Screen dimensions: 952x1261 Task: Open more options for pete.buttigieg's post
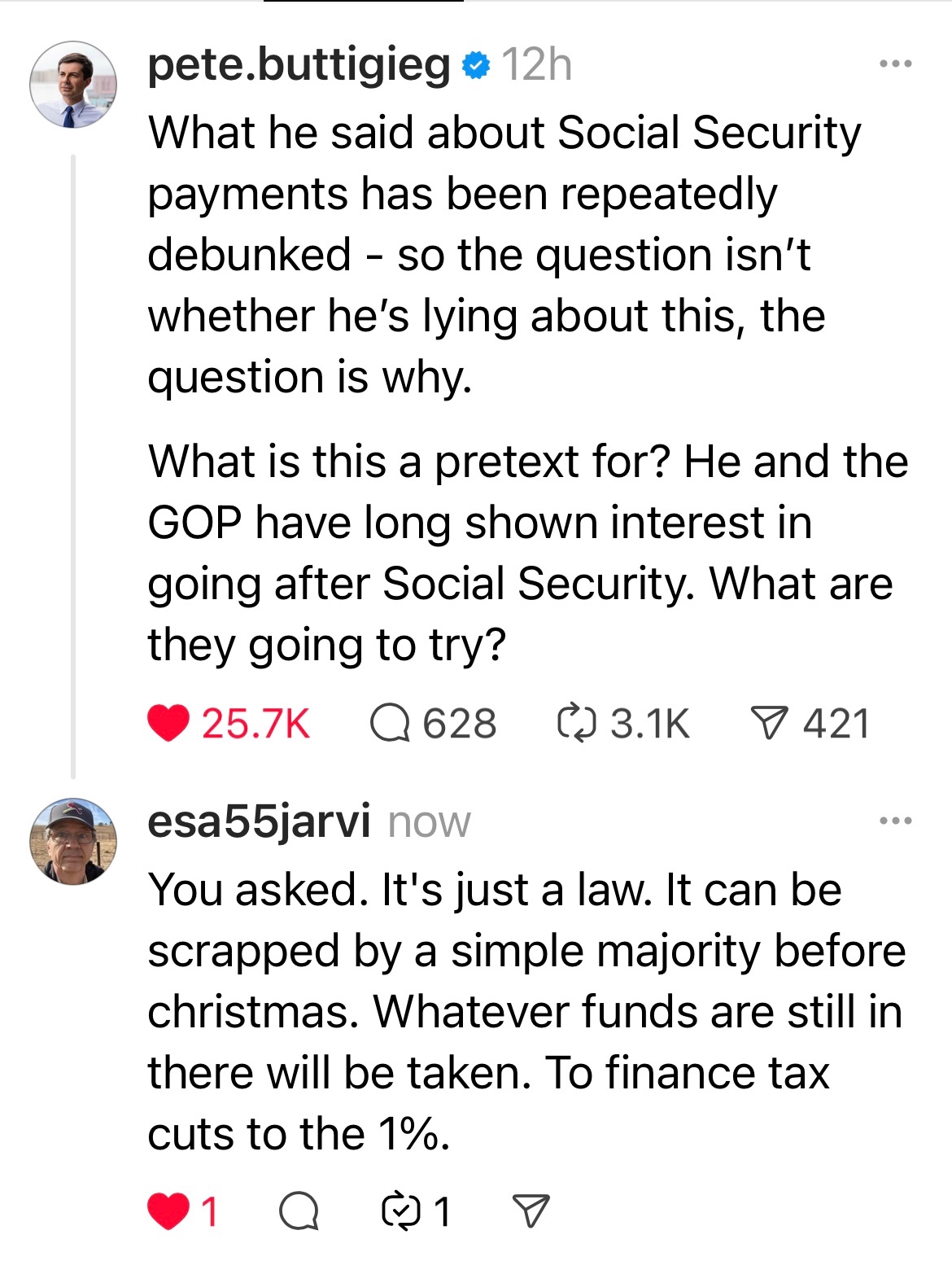(x=896, y=63)
